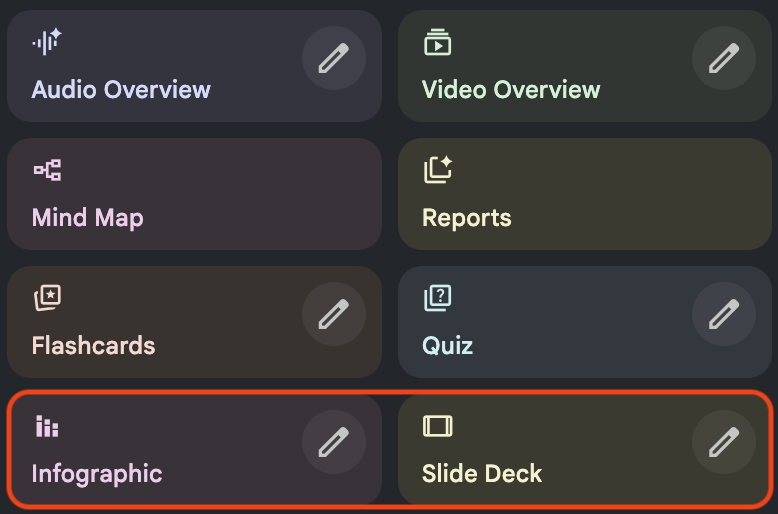Edit Infographic options pencil button
The image size is (778, 514).
point(333,441)
